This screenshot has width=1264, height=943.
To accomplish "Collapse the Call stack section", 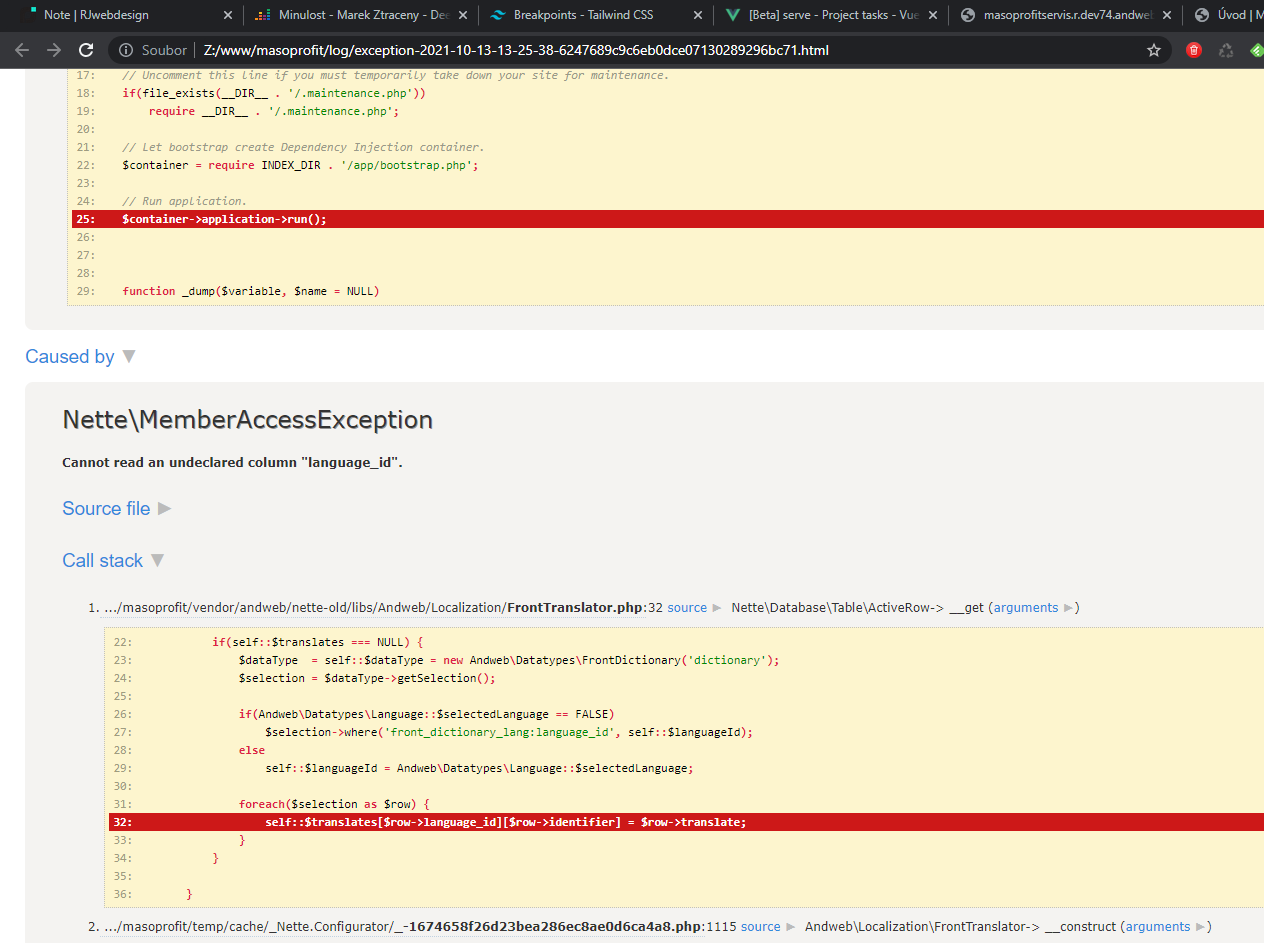I will click(114, 561).
